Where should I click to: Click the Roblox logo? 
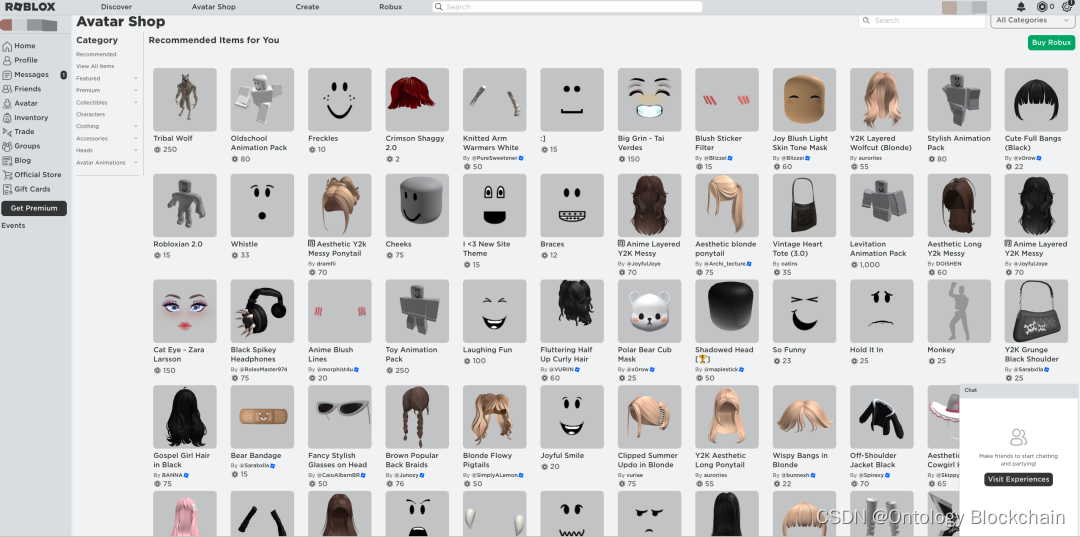[x=30, y=7]
